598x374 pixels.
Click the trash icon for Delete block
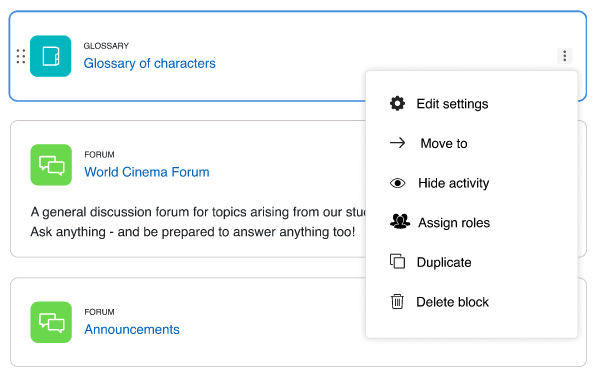[397, 302]
